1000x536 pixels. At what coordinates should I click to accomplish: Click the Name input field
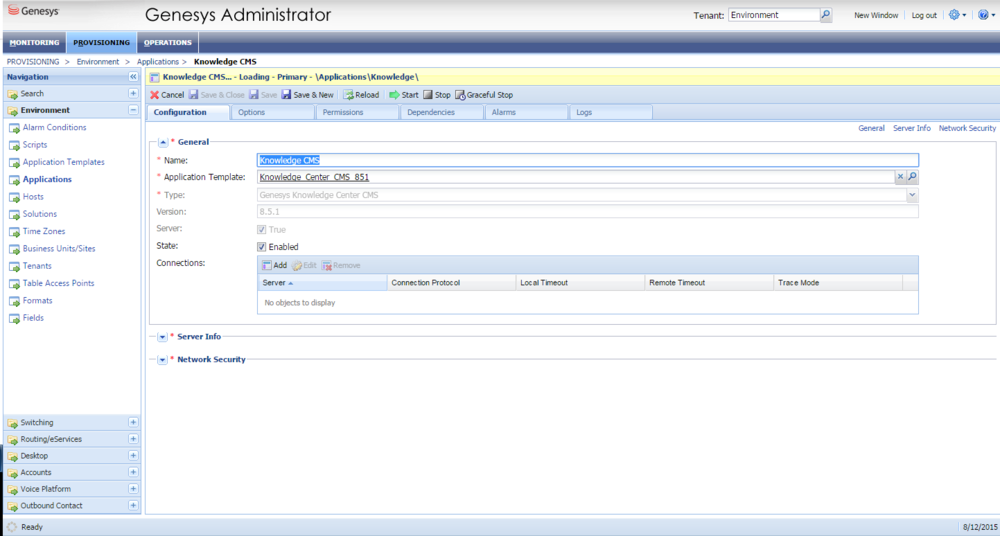[588, 160]
